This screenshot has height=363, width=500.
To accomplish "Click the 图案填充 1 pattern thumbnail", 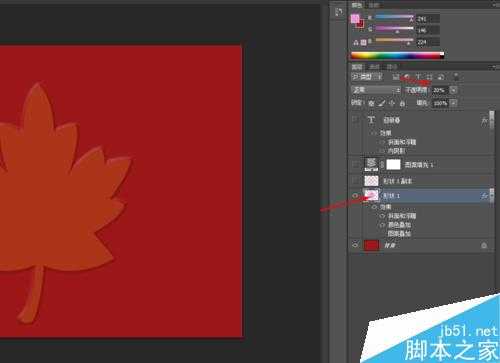I will [x=371, y=164].
